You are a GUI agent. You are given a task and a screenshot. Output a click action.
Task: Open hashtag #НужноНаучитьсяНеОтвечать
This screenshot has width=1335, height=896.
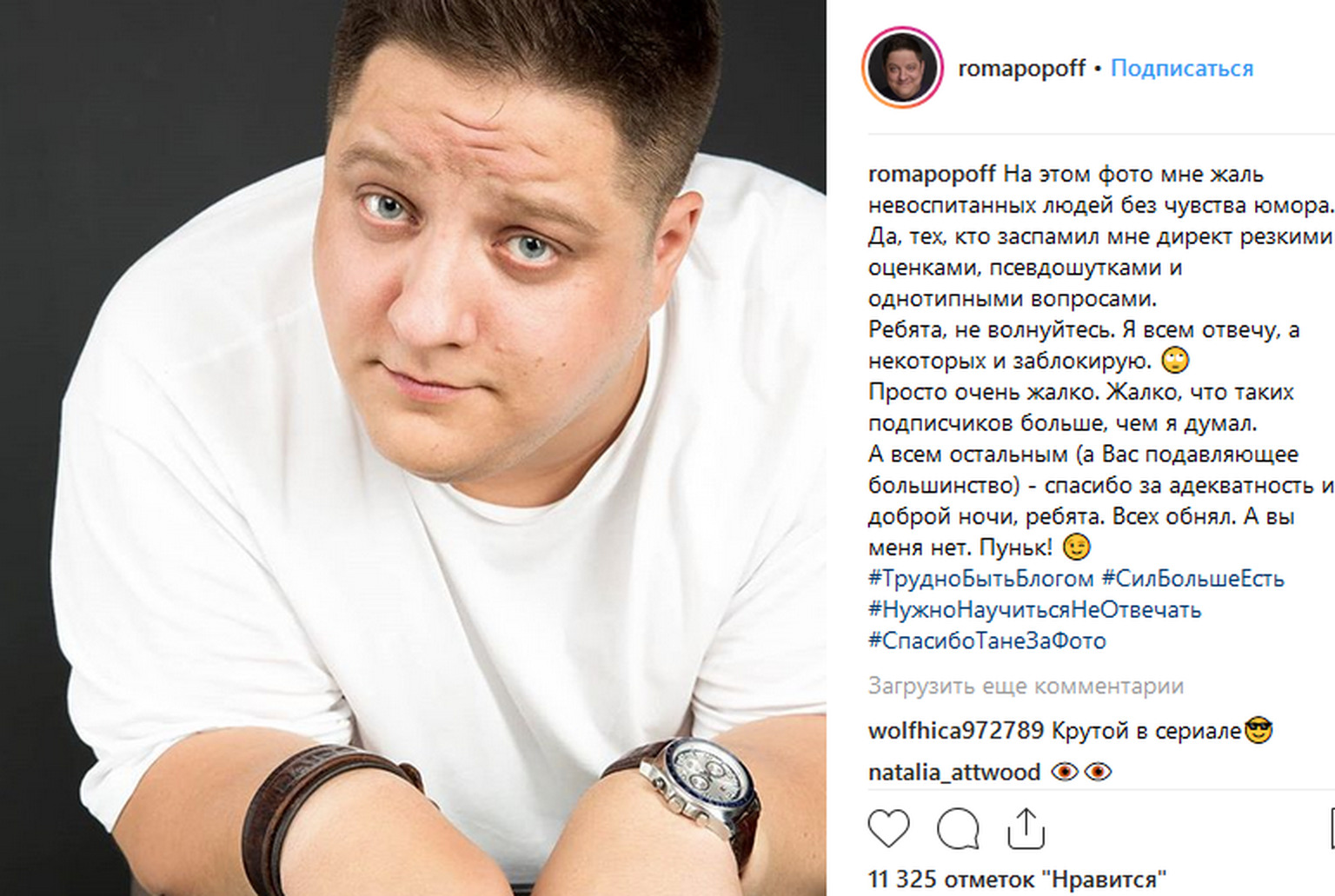click(1034, 610)
